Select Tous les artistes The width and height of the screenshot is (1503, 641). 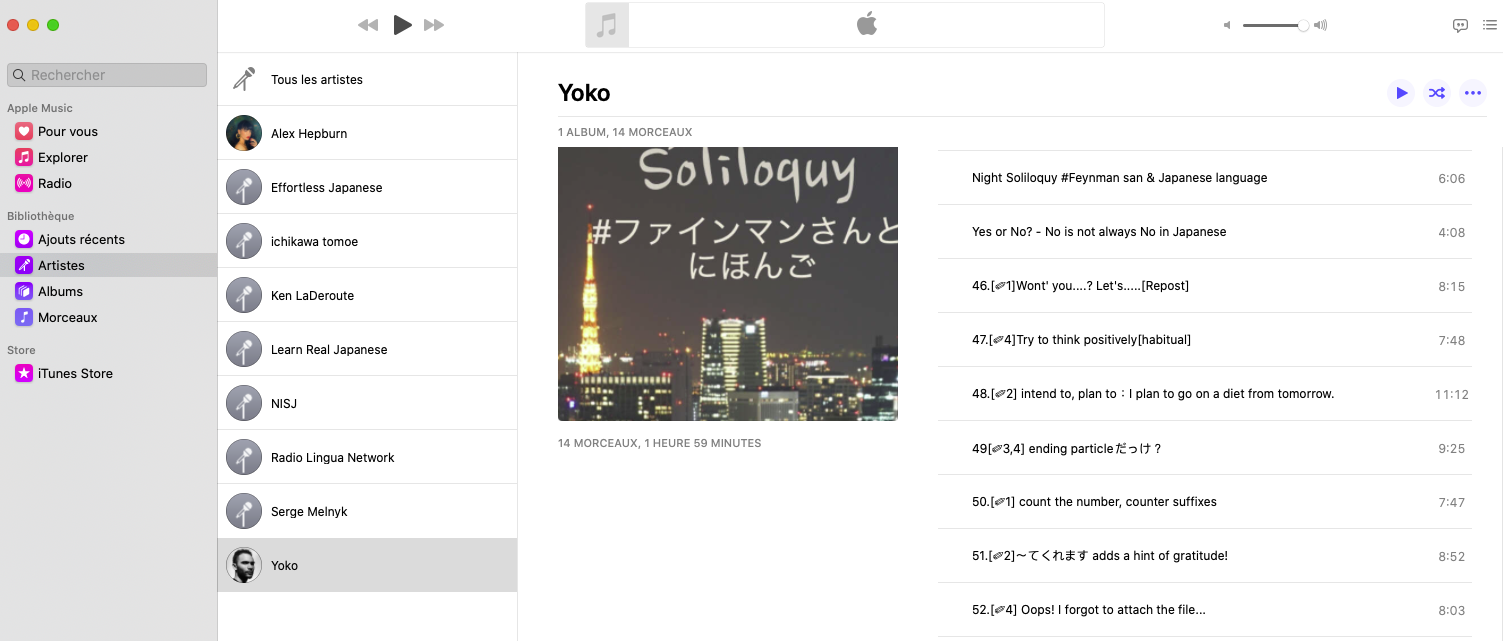[x=367, y=79]
